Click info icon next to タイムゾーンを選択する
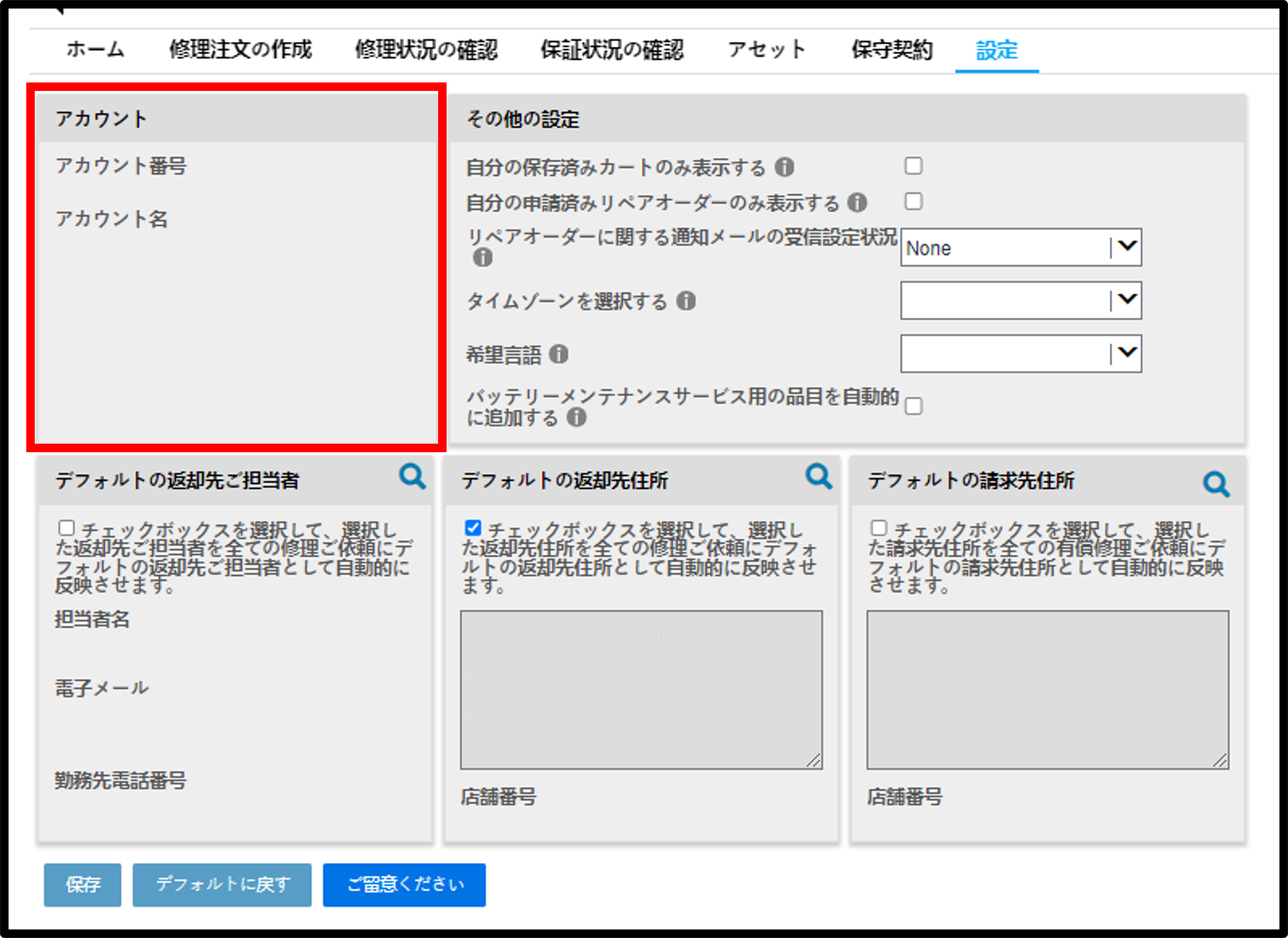The height and width of the screenshot is (938, 1288). 686,300
